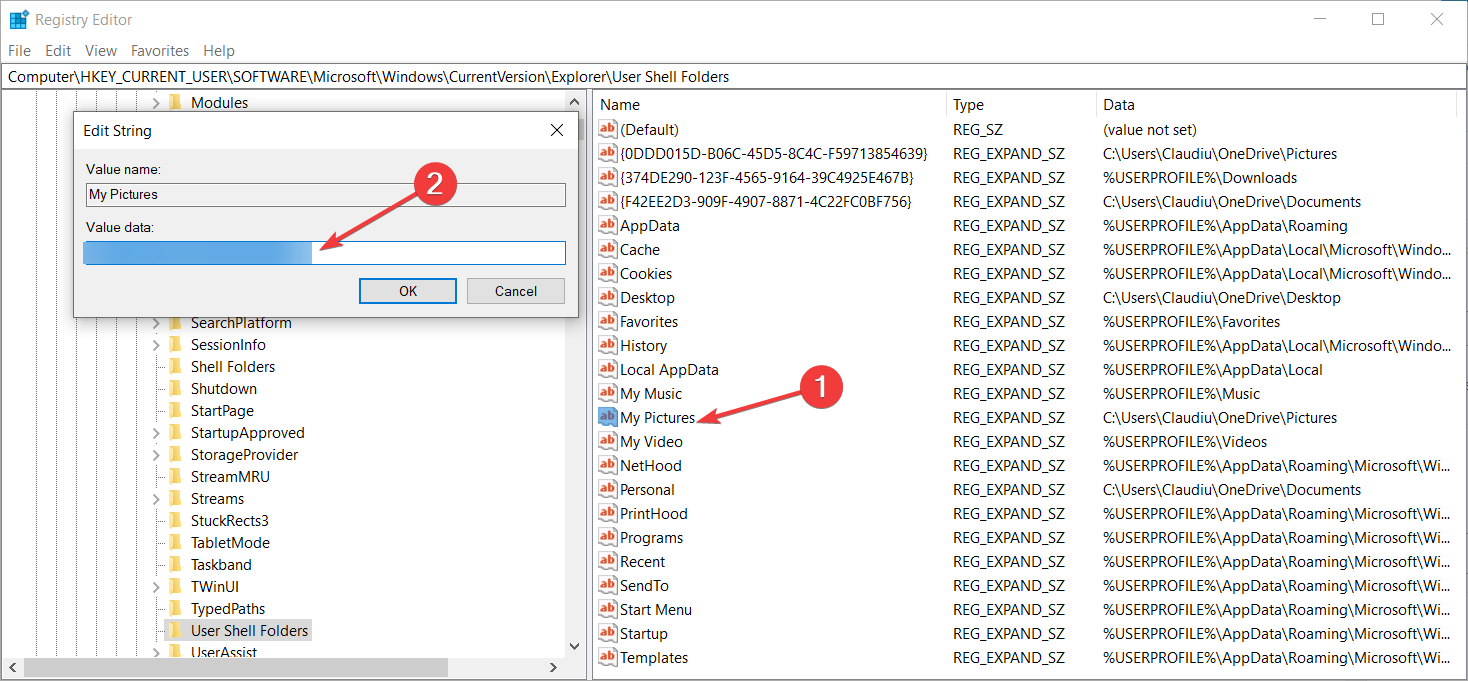Click the registry path address bar
The image size is (1468, 681).
(x=733, y=77)
